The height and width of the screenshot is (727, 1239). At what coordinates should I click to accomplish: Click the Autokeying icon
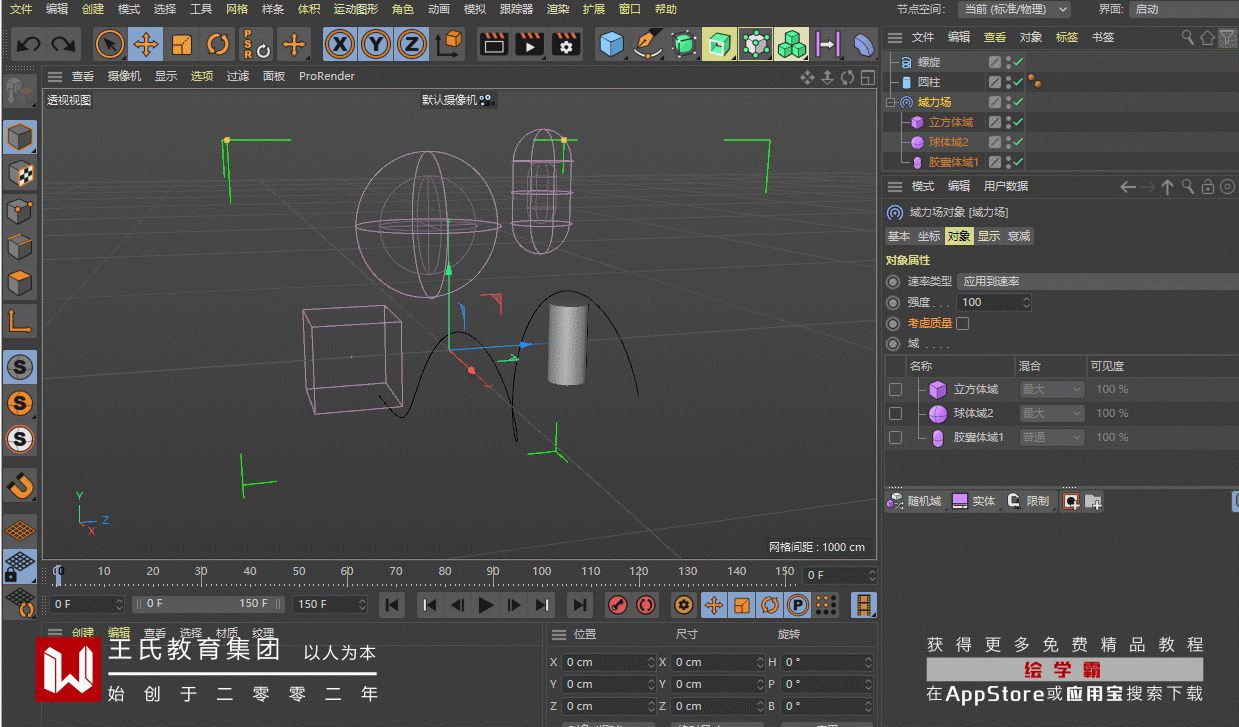point(646,604)
